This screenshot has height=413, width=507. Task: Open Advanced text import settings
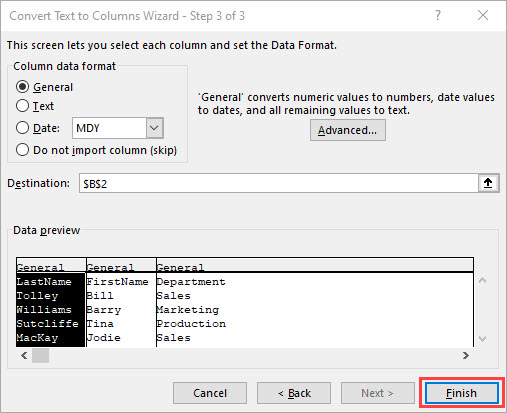(x=348, y=130)
